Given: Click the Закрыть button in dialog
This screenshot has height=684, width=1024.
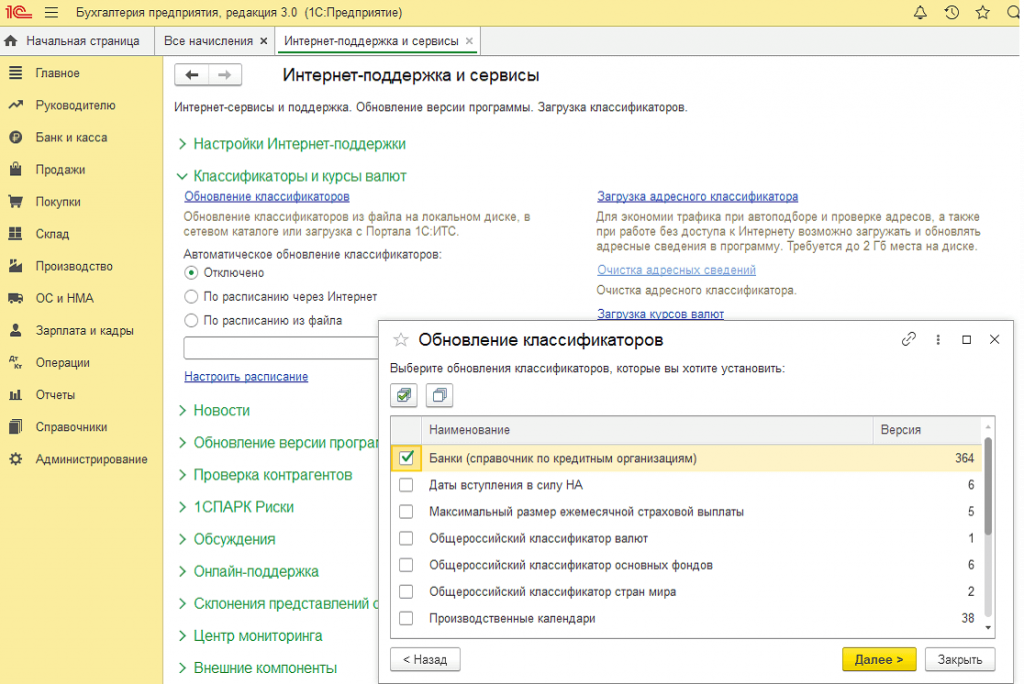Looking at the screenshot, I should click(x=959, y=659).
